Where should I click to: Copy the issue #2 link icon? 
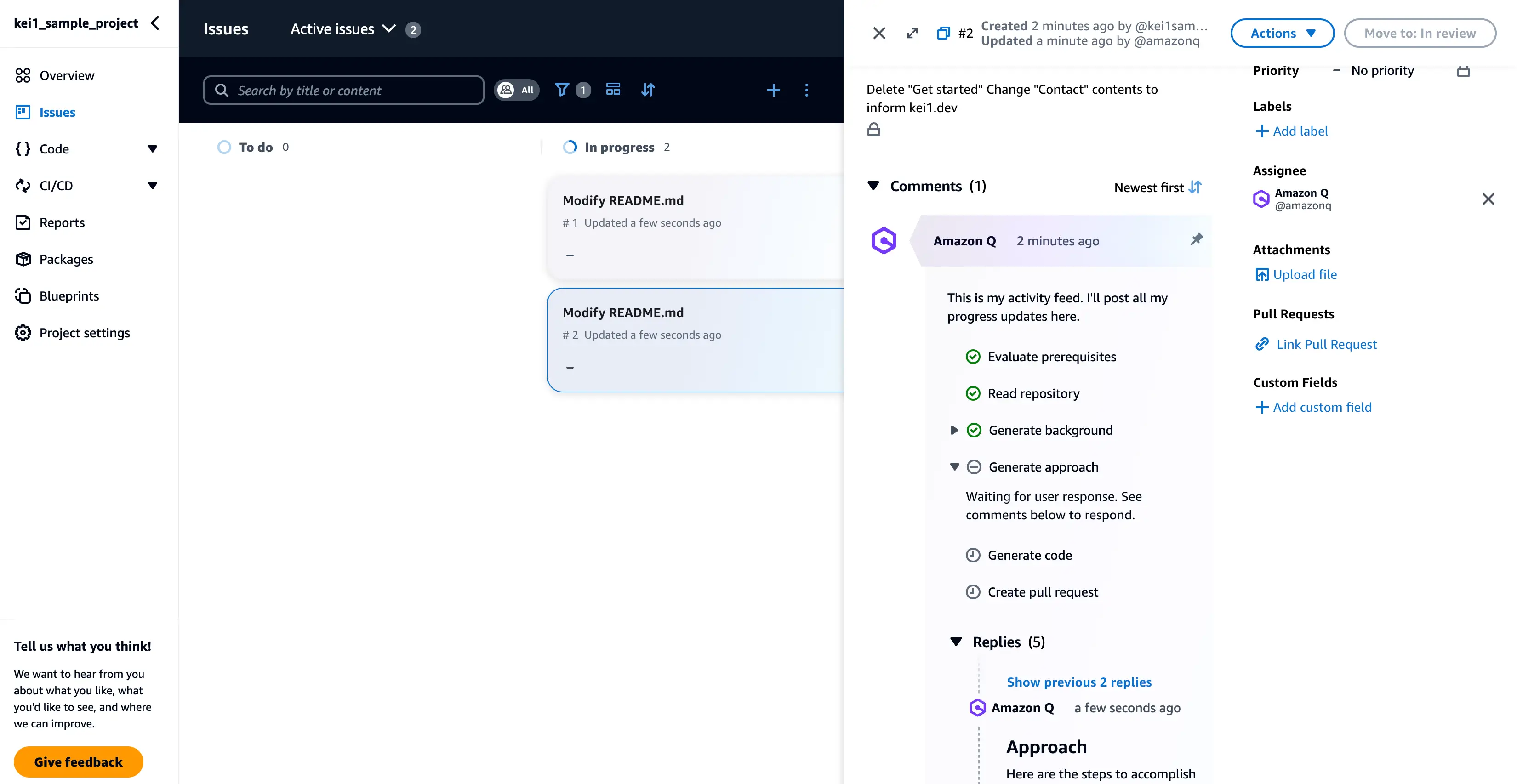pyautogui.click(x=943, y=33)
